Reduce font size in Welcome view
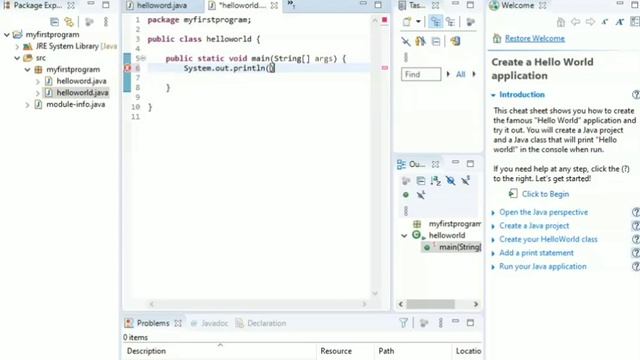The image size is (640, 360). click(605, 22)
